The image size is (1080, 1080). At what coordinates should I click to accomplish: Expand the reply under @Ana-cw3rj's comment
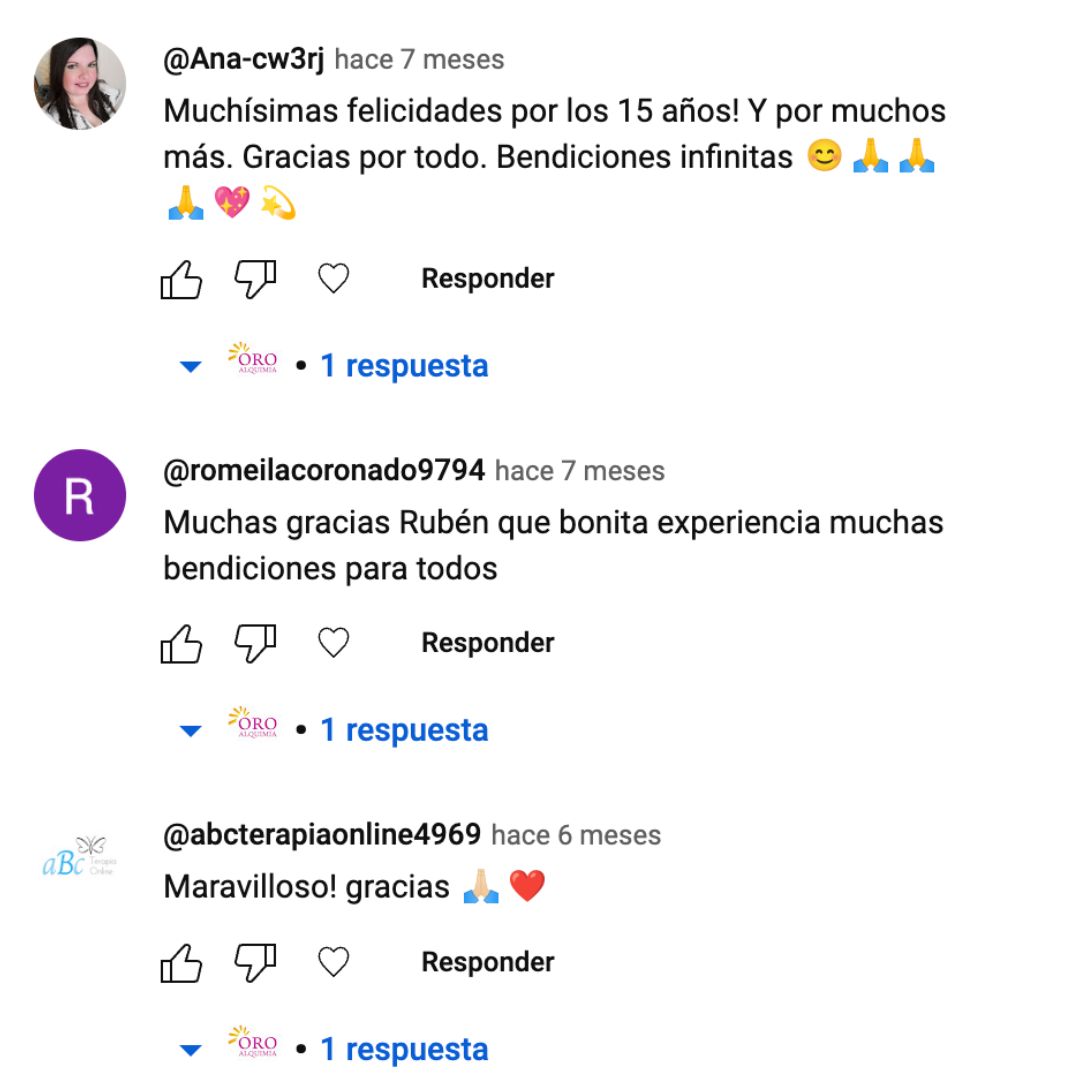click(x=334, y=365)
